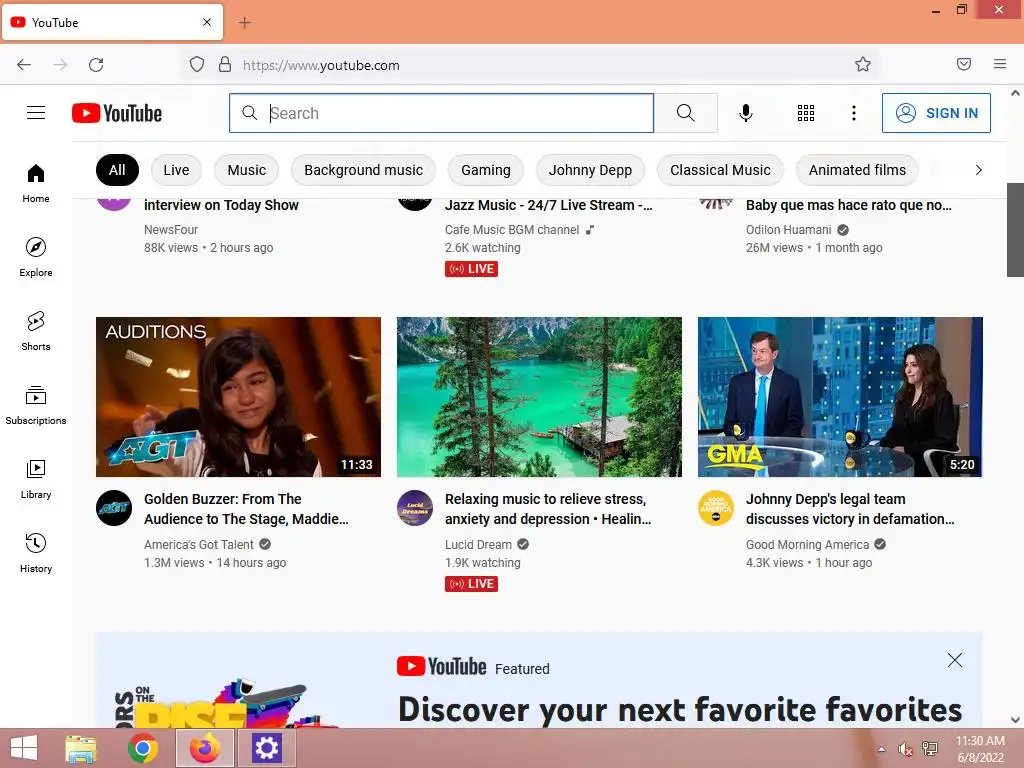Open Subscriptions in sidebar

36,405
